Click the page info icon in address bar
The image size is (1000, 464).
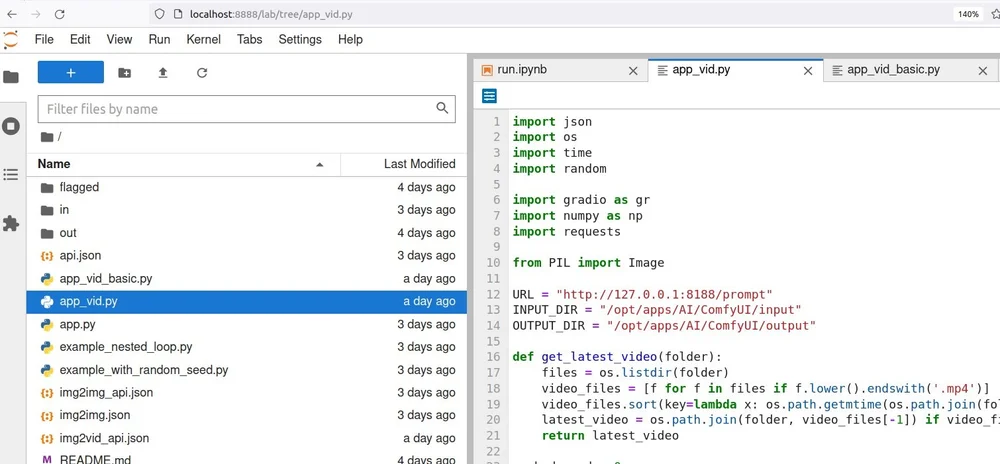178,14
